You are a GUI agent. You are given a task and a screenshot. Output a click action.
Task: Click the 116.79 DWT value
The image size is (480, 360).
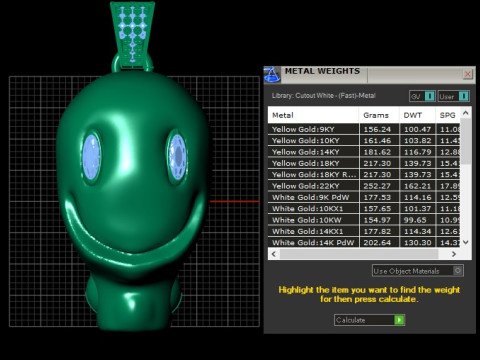point(418,152)
